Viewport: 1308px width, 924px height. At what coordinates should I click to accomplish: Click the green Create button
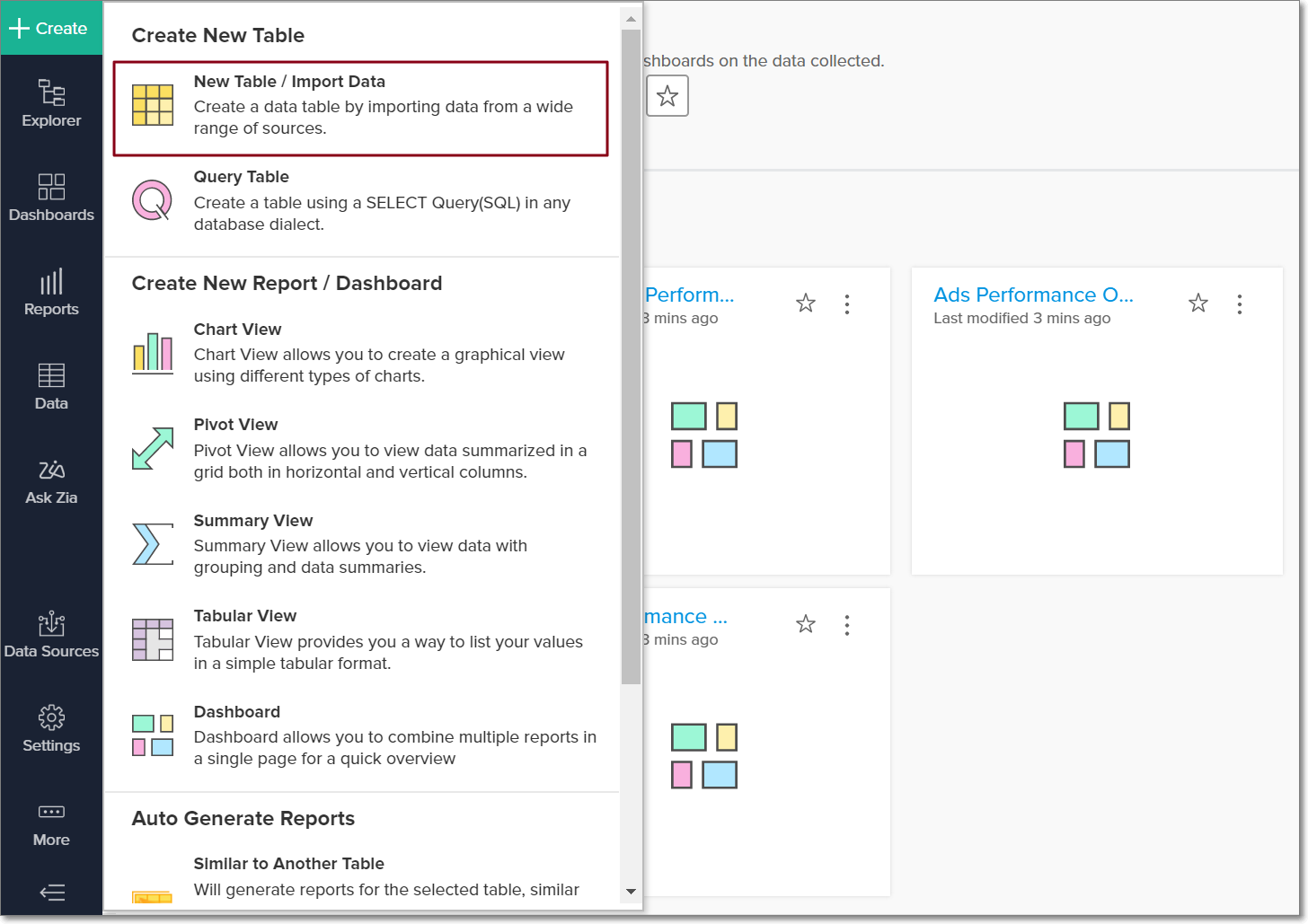tap(50, 28)
